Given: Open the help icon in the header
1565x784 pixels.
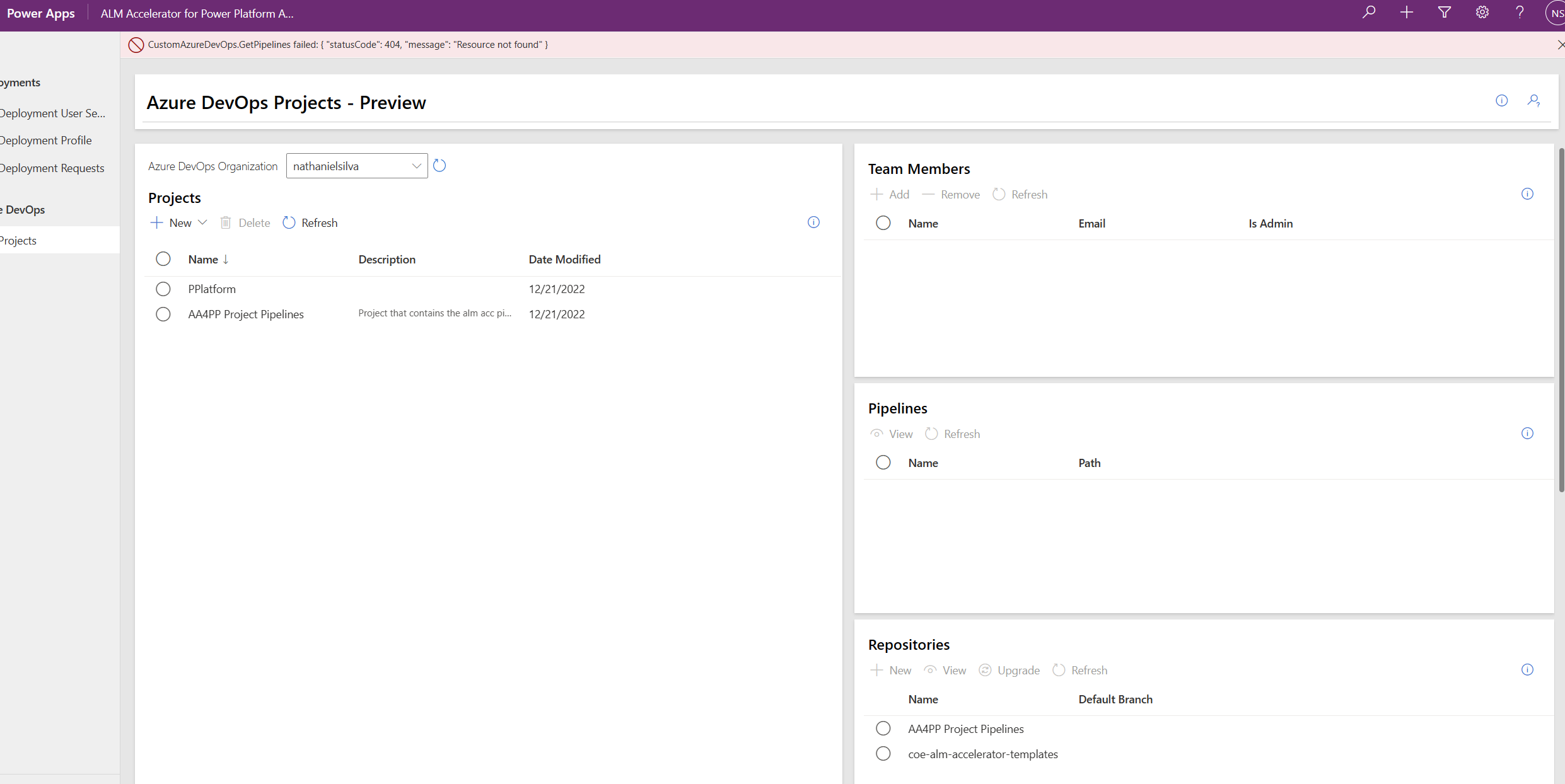Looking at the screenshot, I should (x=1520, y=13).
